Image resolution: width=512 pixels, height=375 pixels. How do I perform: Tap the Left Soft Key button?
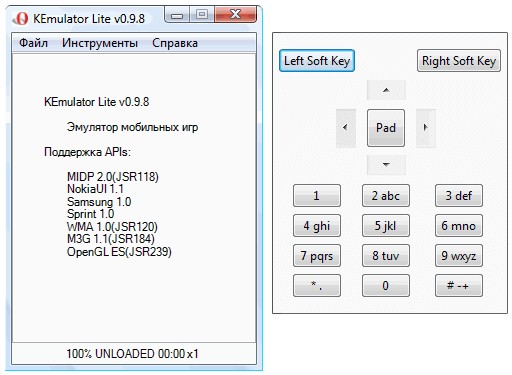pyautogui.click(x=317, y=61)
